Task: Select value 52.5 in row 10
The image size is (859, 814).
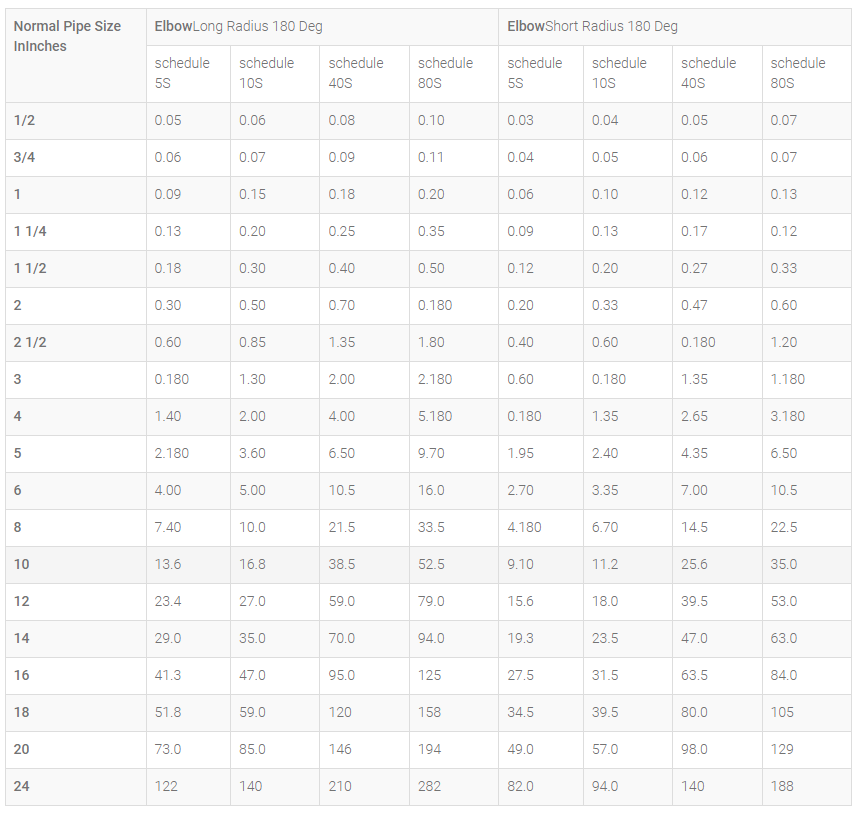Action: pos(431,564)
